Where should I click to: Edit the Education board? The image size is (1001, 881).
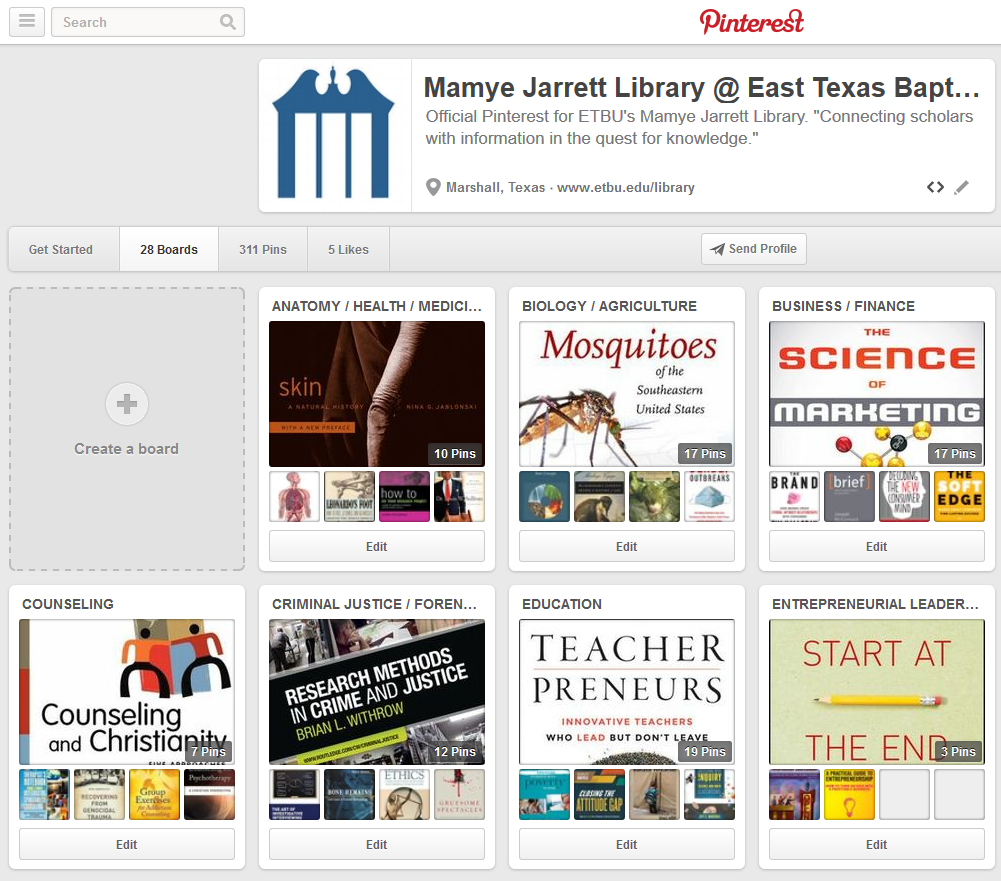click(x=627, y=845)
